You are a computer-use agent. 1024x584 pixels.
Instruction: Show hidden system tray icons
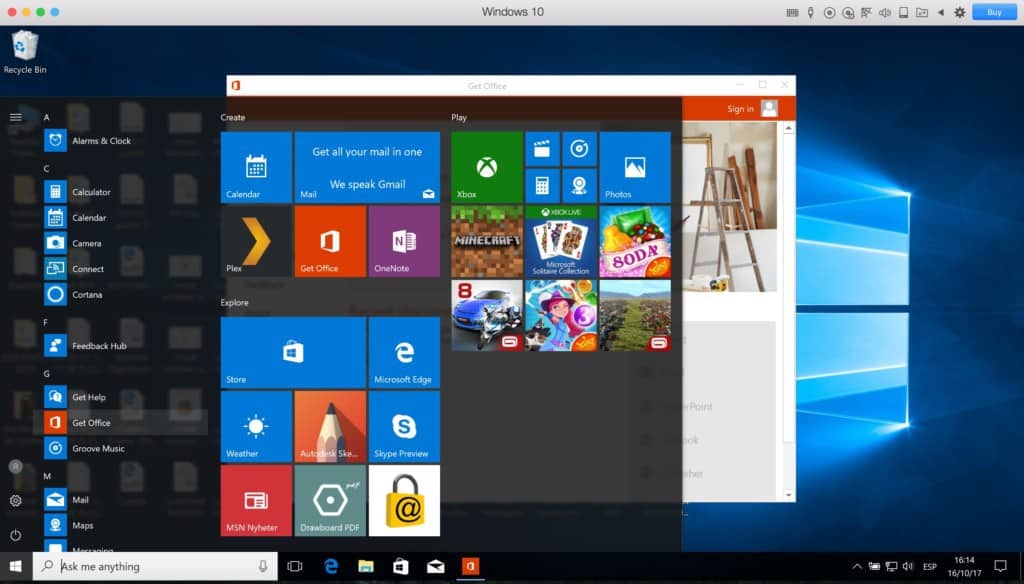pos(857,566)
